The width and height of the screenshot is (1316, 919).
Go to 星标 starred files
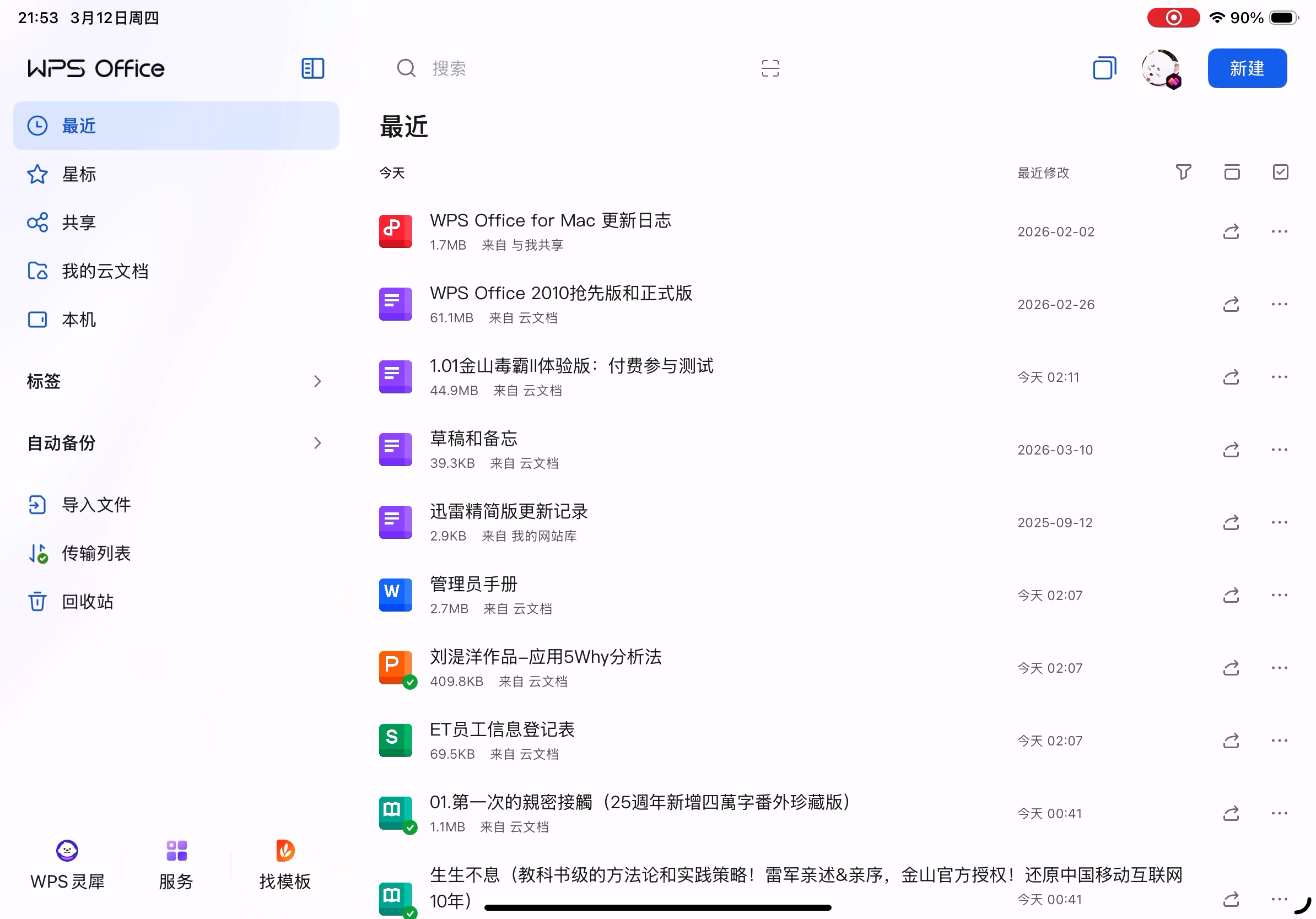click(x=78, y=174)
